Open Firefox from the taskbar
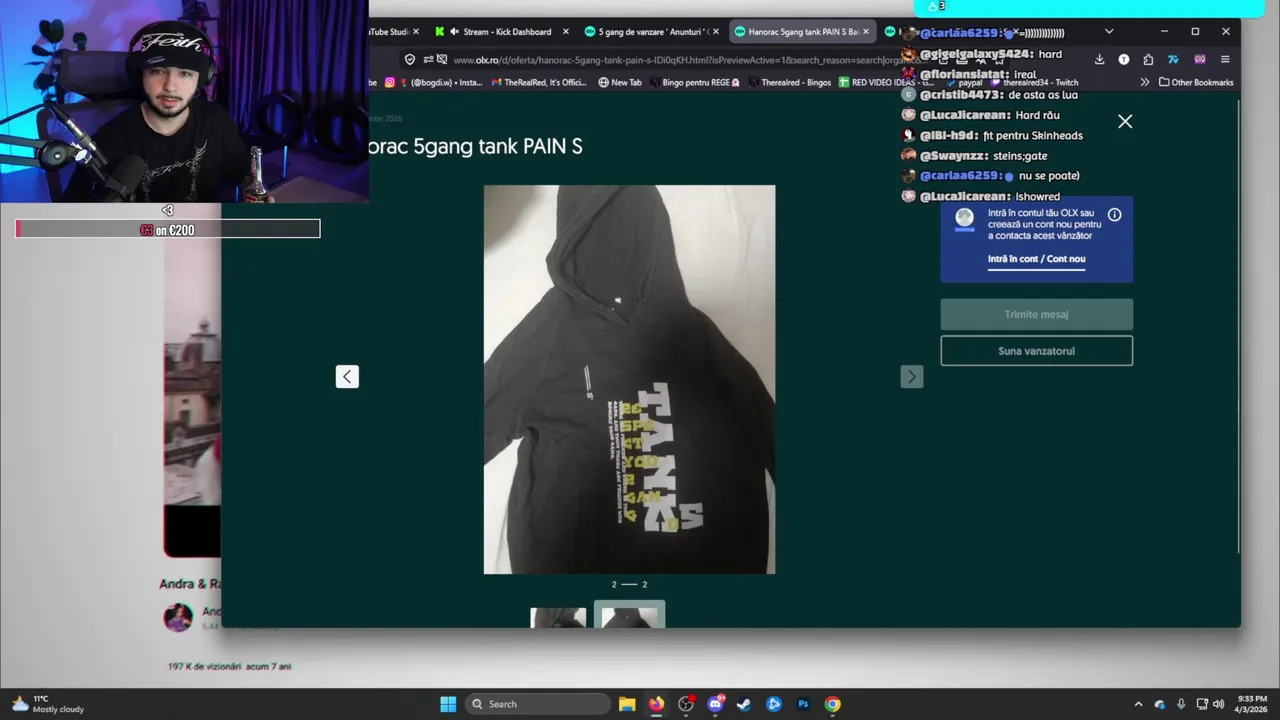This screenshot has width=1280, height=720. (656, 704)
